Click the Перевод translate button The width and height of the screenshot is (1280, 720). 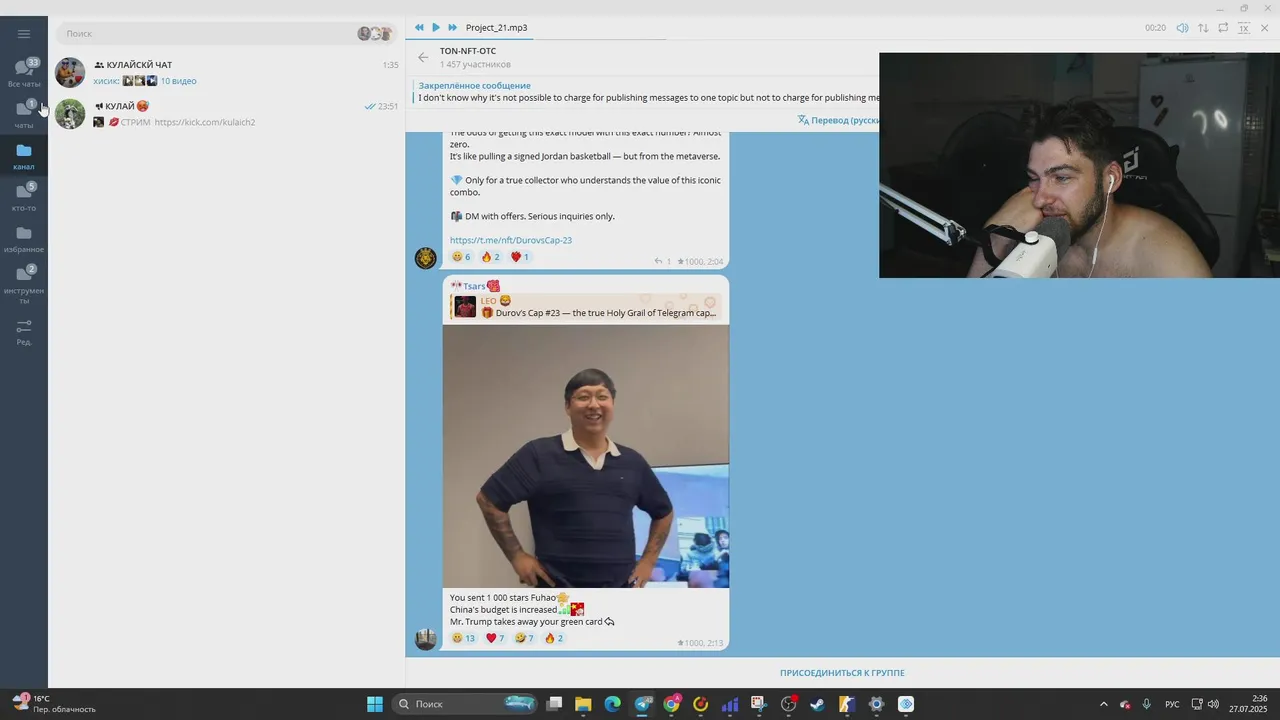[838, 120]
